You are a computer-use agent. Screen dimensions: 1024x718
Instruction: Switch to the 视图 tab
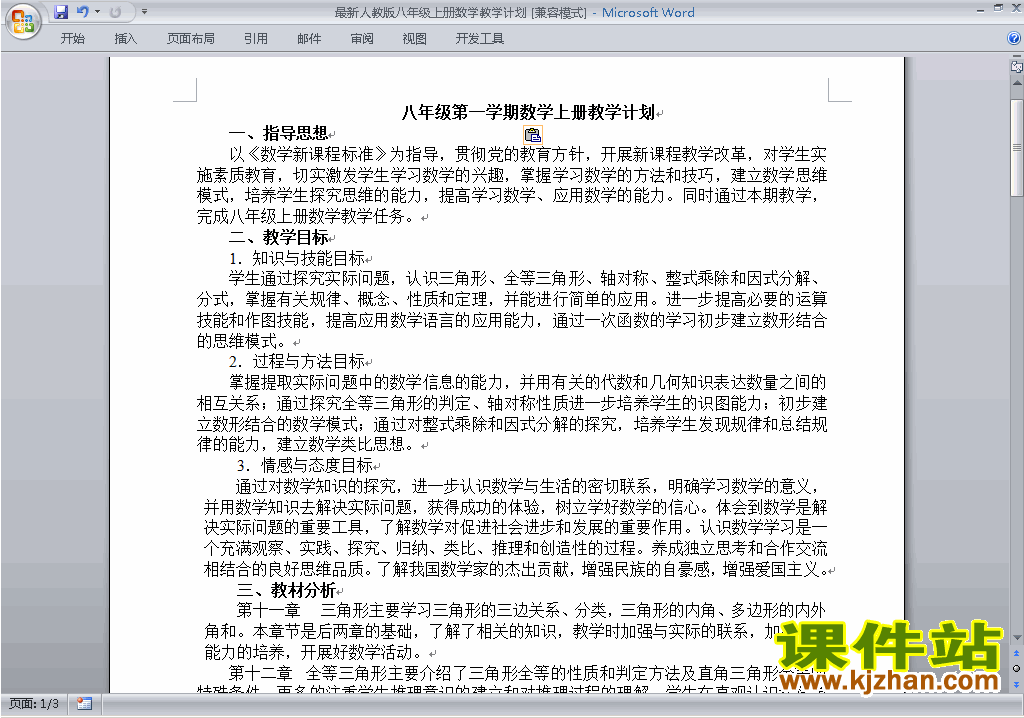414,39
